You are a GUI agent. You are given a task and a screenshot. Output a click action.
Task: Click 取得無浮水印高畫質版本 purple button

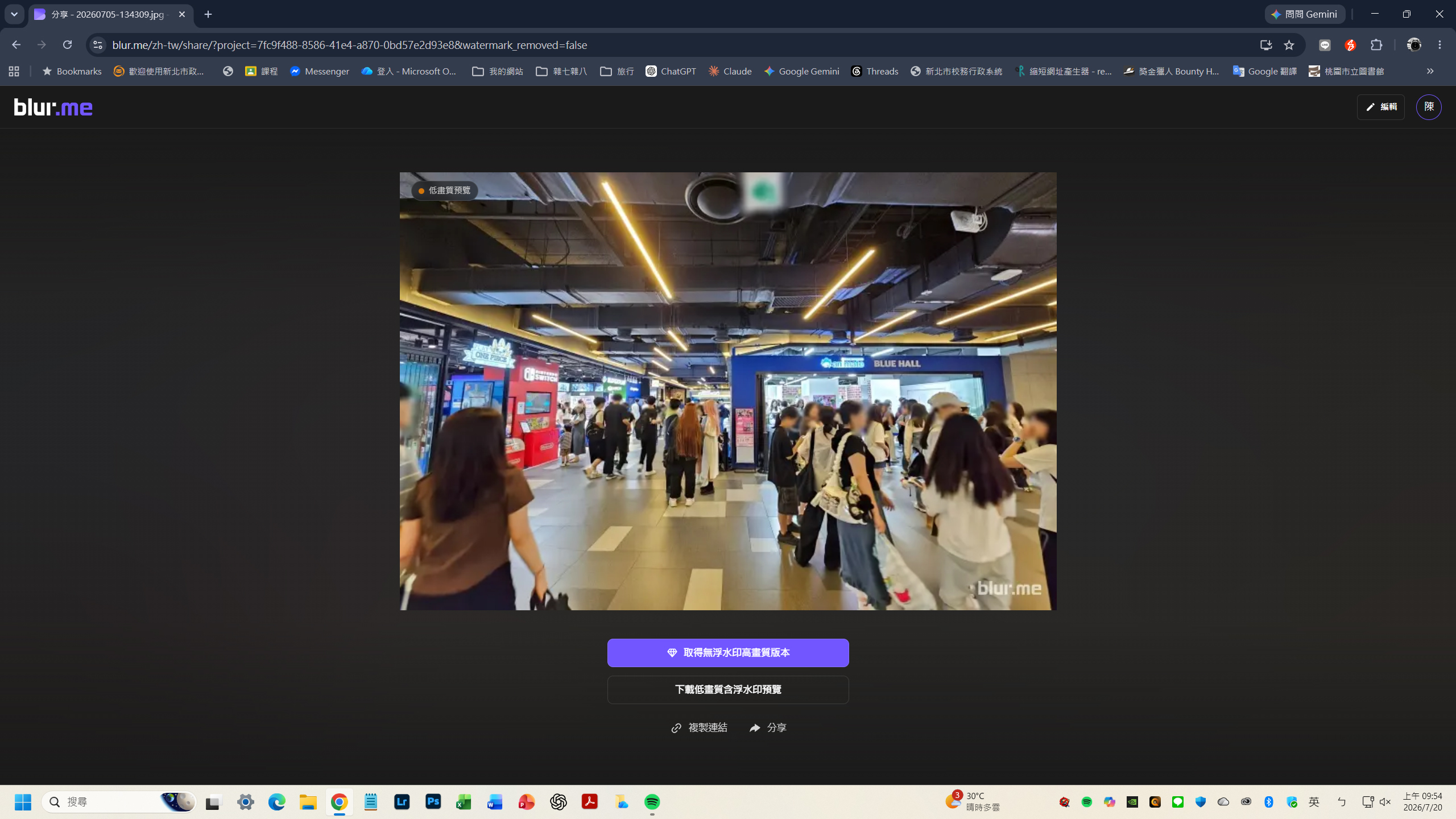[728, 653]
